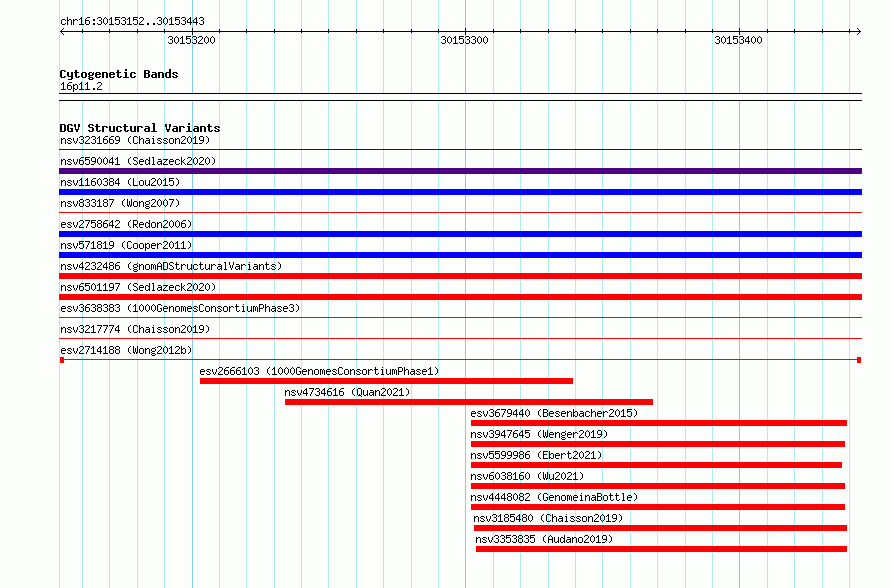
Task: Open nsv3947645 (Wenger2019) label
Action: (x=539, y=434)
